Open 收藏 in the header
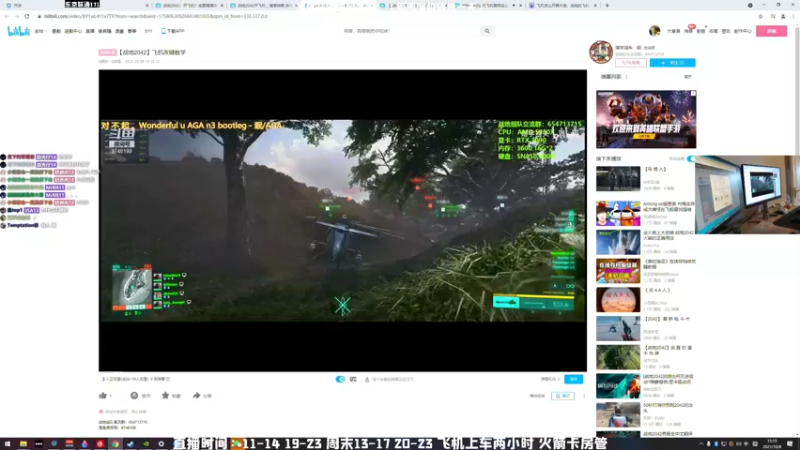This screenshot has width=800, height=450. point(713,31)
